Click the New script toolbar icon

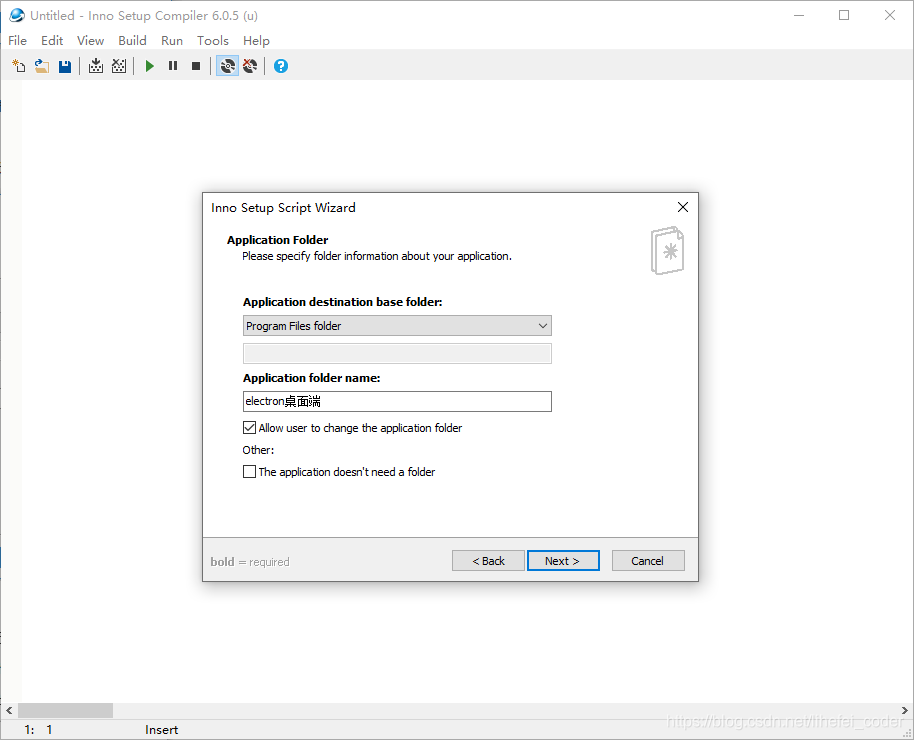coord(19,66)
